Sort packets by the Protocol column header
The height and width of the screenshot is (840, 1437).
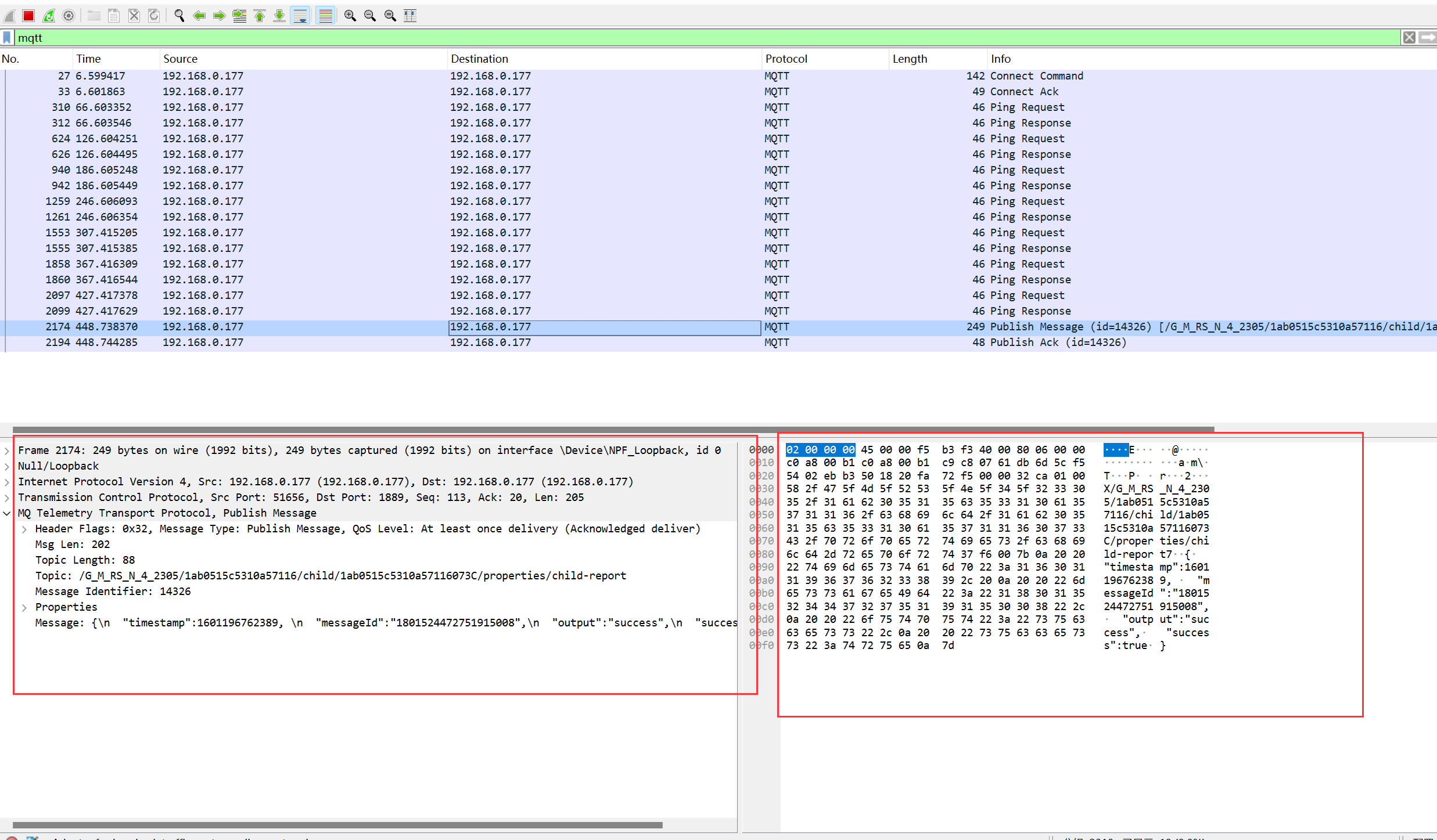click(x=786, y=59)
